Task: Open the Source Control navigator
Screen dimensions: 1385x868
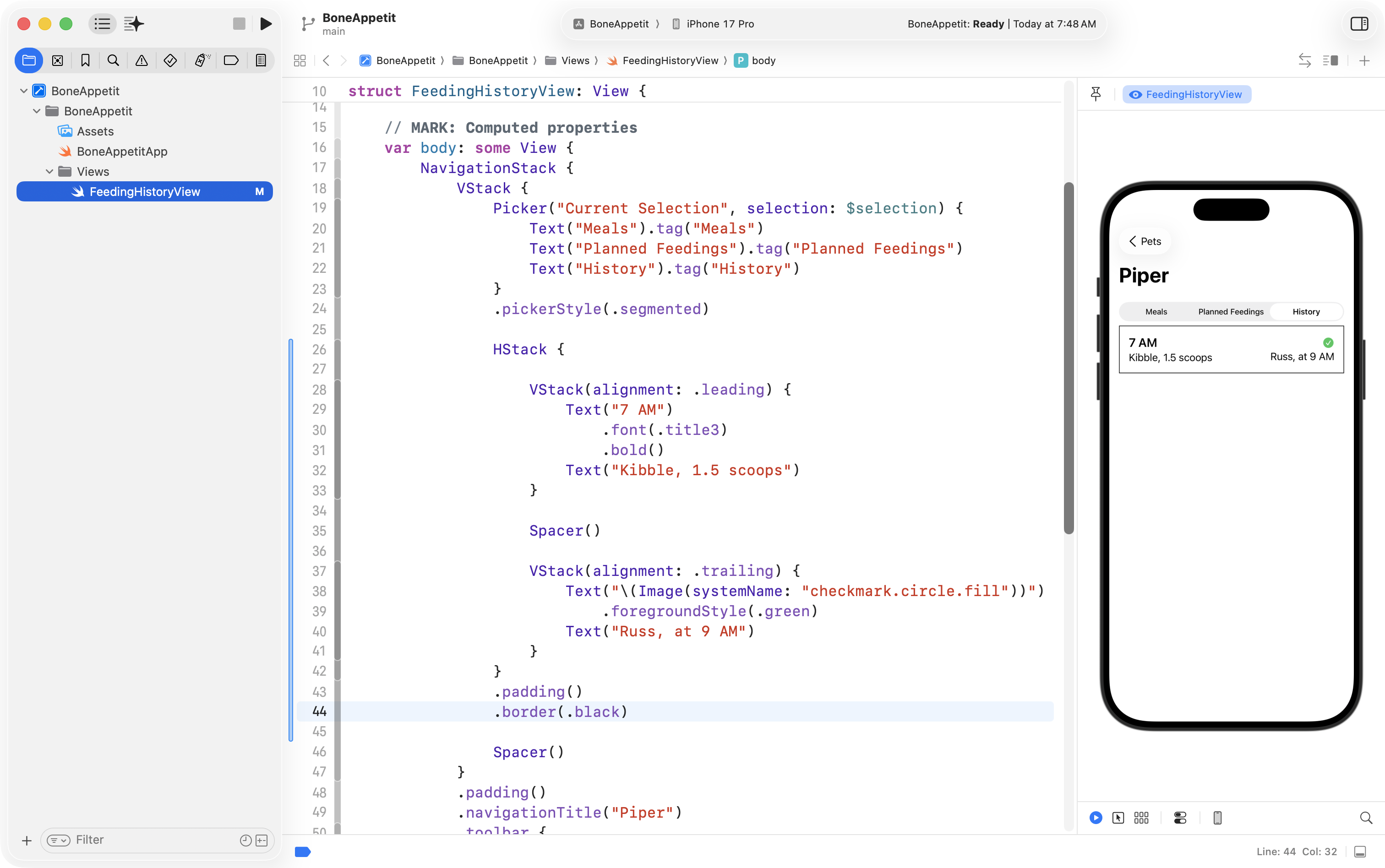Action: tap(57, 60)
